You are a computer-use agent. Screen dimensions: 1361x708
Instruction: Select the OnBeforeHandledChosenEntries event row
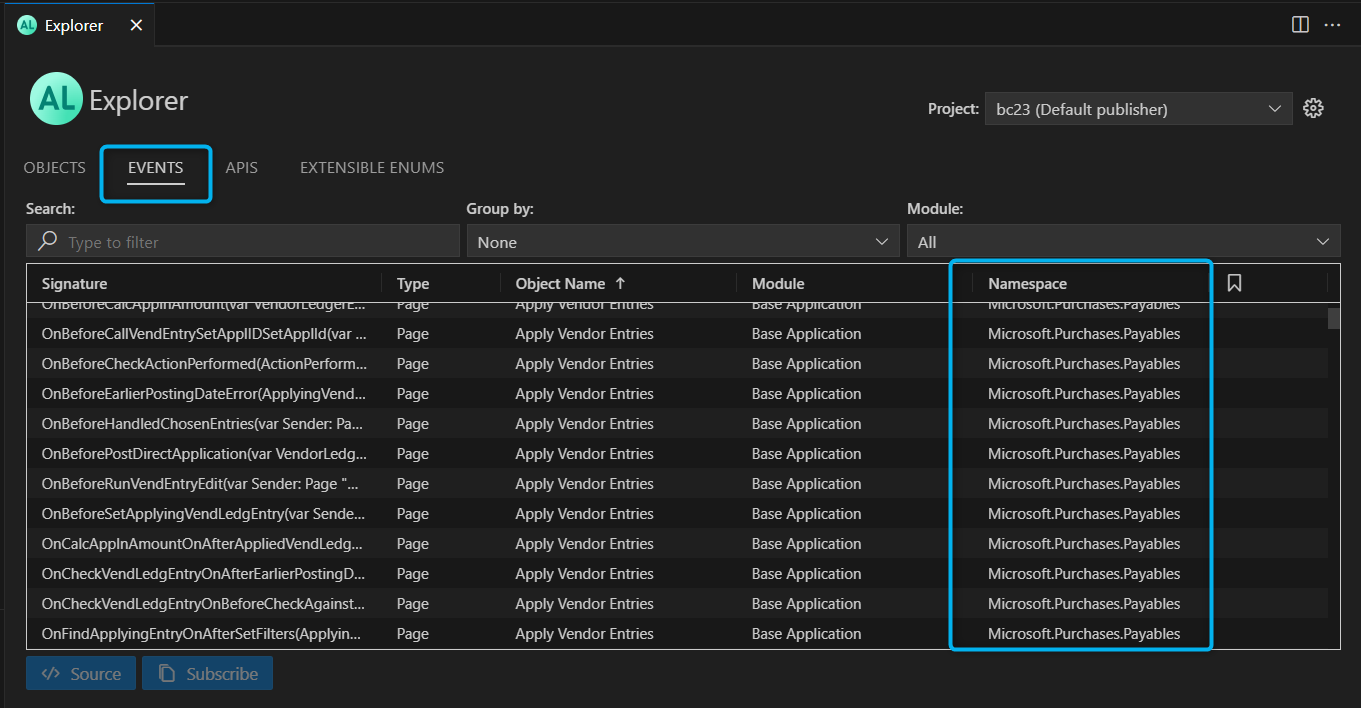[x=676, y=423]
